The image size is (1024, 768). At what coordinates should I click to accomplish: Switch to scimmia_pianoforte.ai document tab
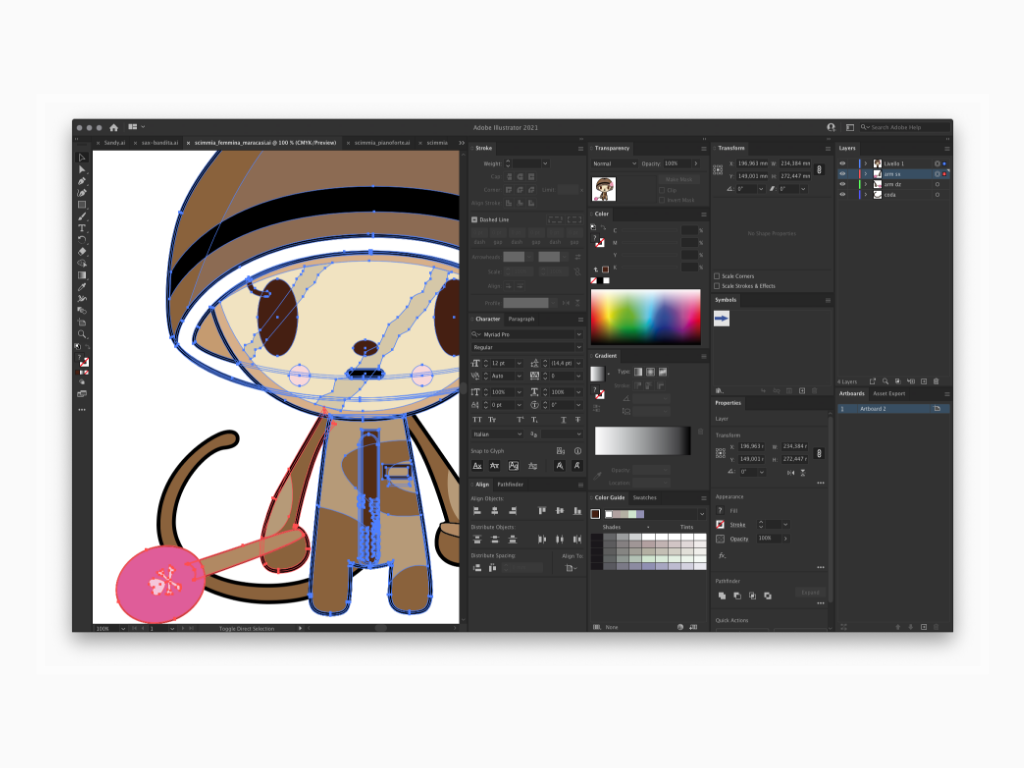(x=382, y=143)
